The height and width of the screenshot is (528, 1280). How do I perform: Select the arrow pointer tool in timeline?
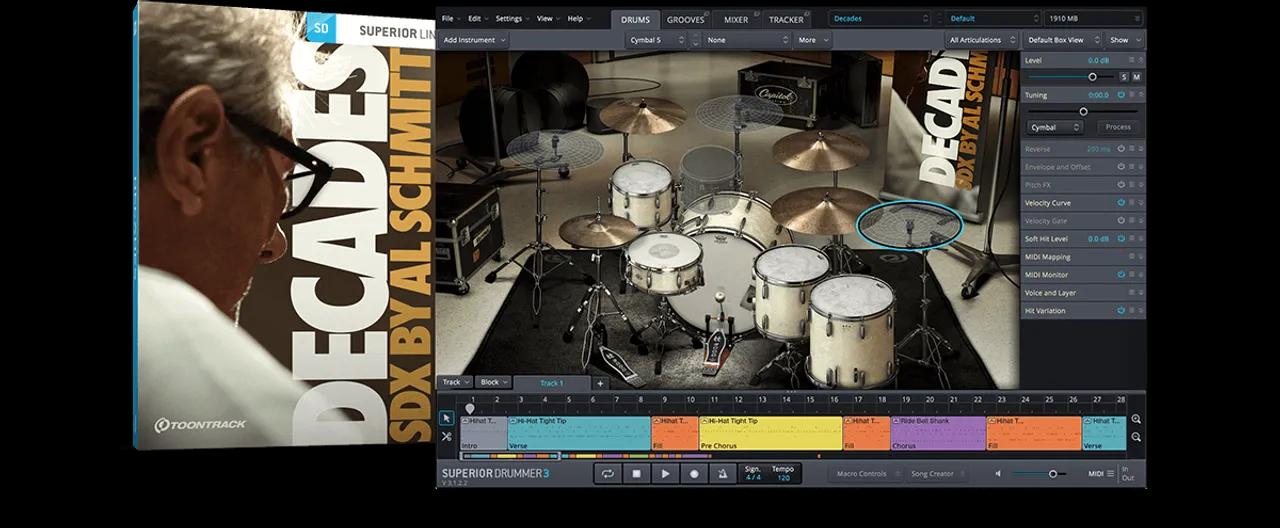[446, 418]
